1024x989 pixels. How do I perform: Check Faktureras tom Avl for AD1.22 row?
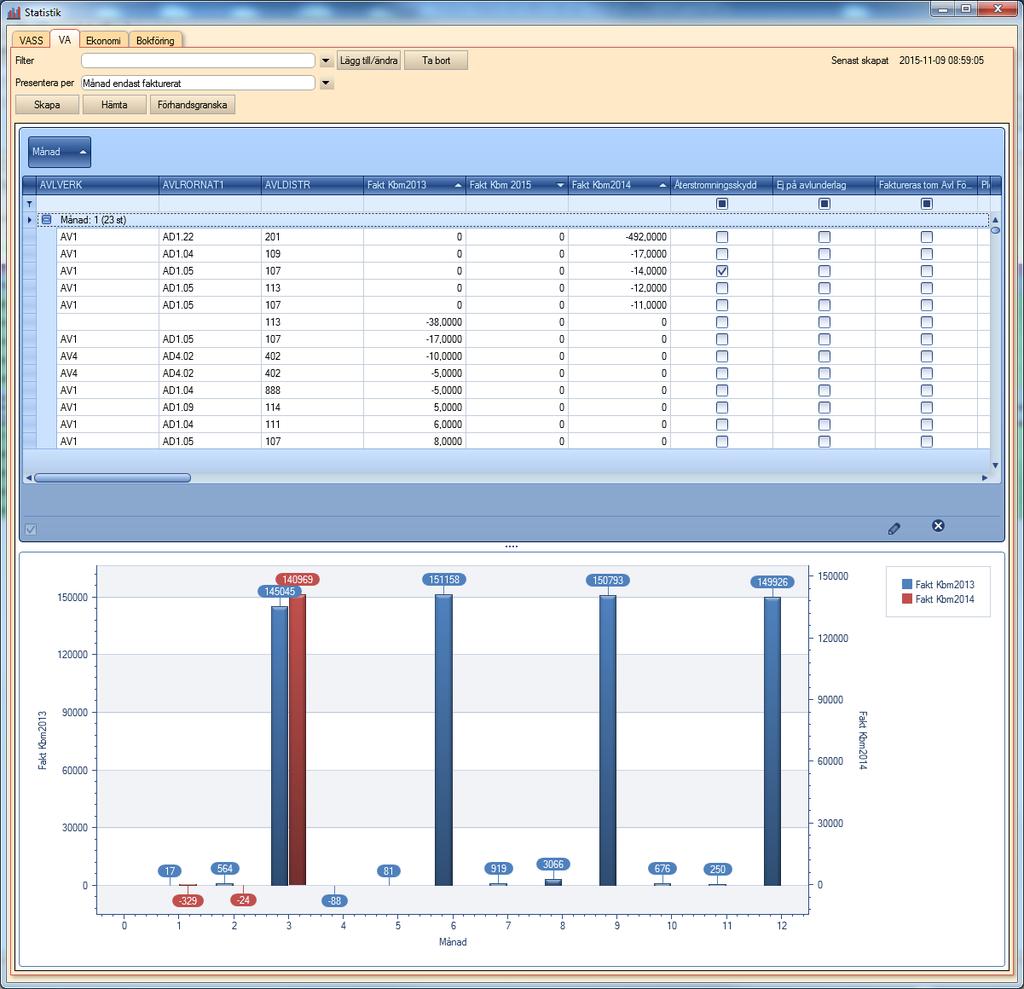tap(927, 237)
